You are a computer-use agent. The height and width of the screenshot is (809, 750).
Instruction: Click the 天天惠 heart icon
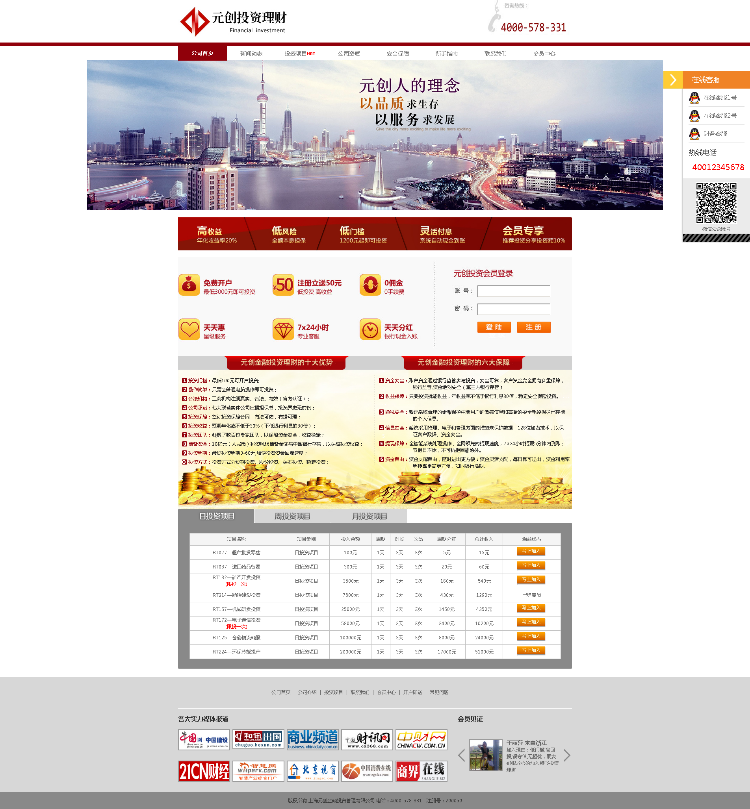pos(189,329)
